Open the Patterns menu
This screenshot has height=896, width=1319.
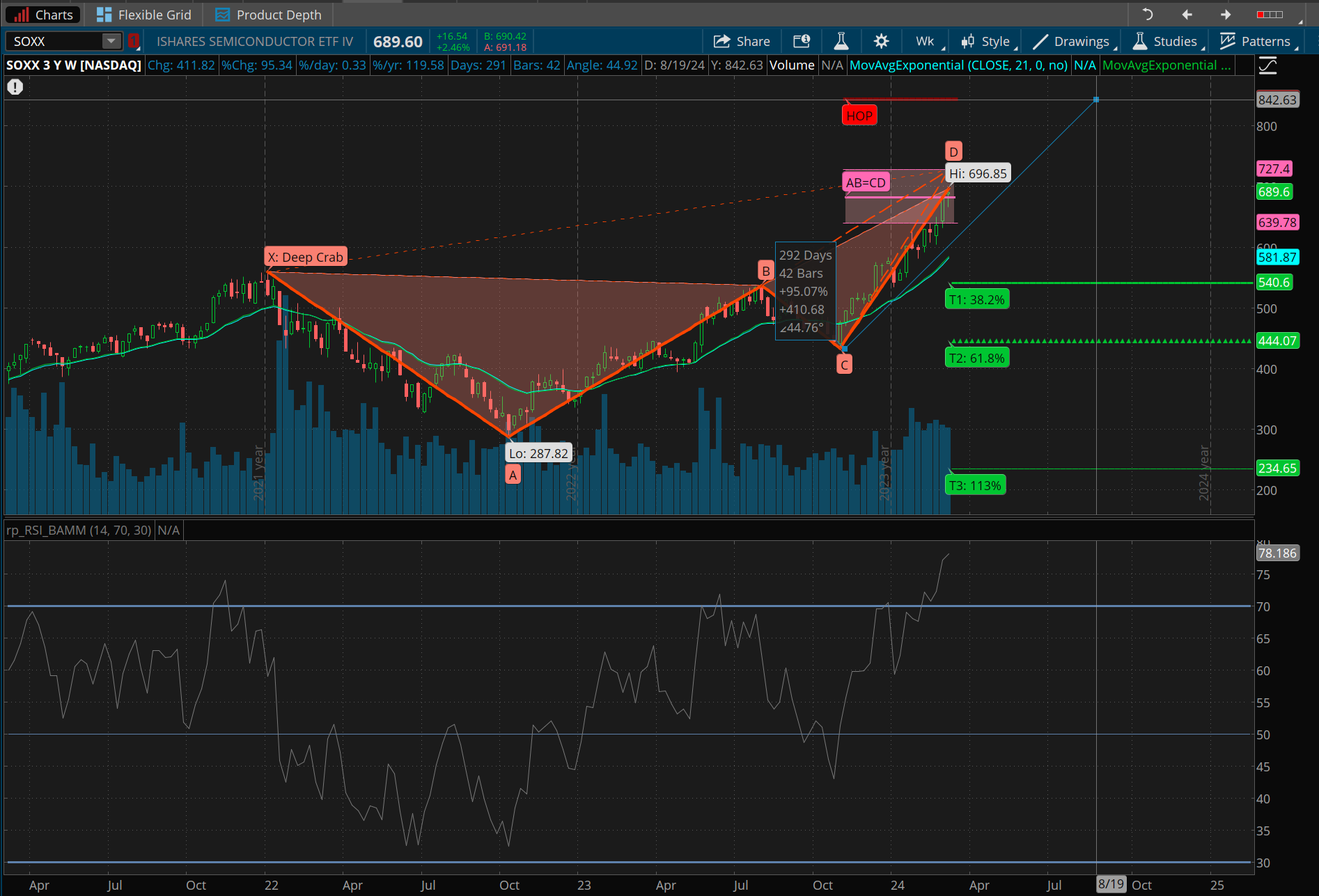coord(1258,42)
